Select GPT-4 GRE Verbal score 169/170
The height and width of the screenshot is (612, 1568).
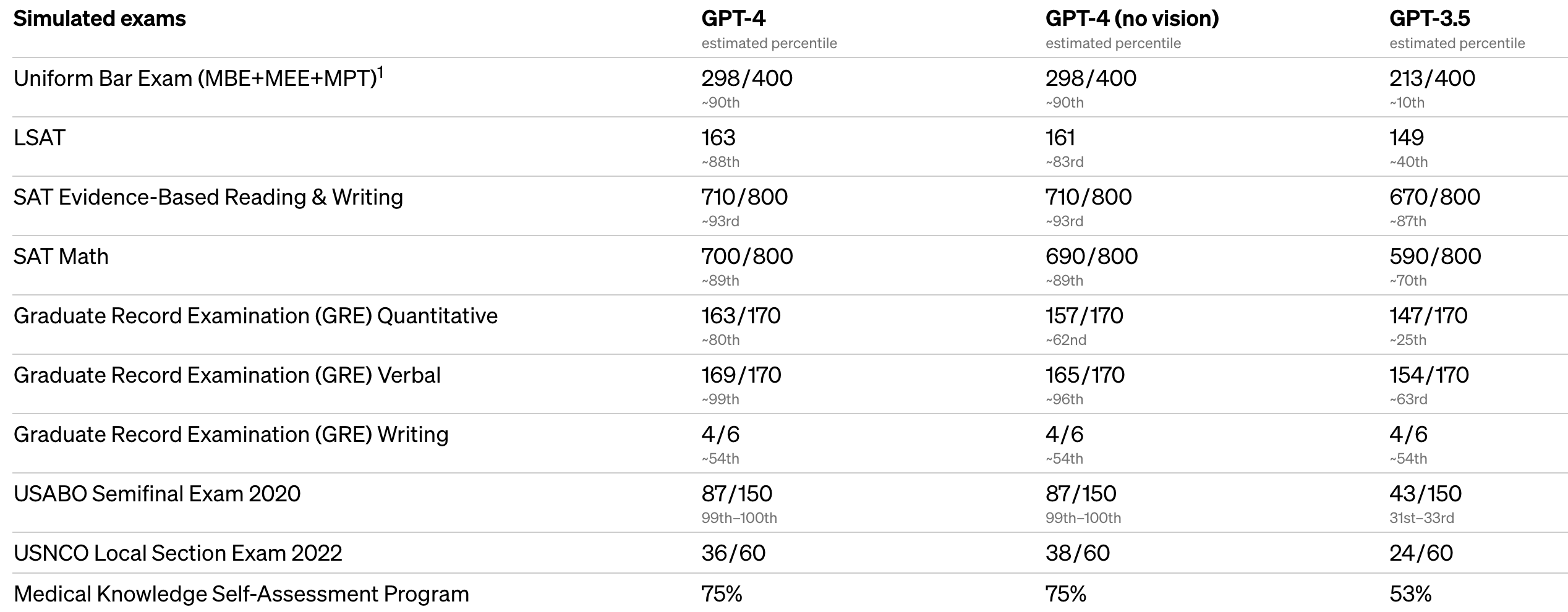741,375
